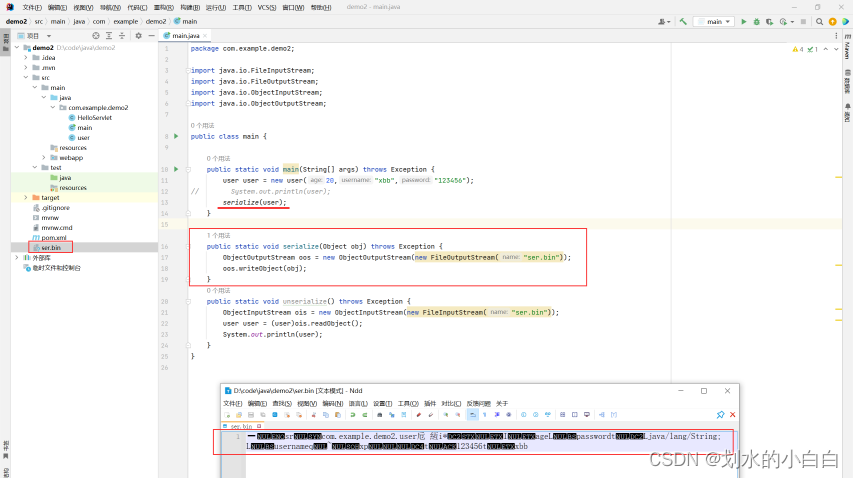Collapse the test folder
Viewport: 853px width, 478px height.
(35, 167)
